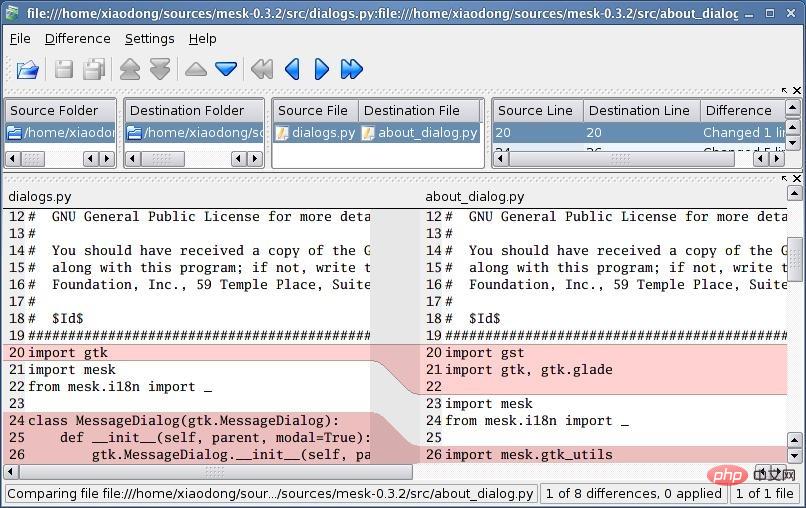Click the '1 of 8 differences, 0 applied' status
The height and width of the screenshot is (508, 806).
pos(633,494)
